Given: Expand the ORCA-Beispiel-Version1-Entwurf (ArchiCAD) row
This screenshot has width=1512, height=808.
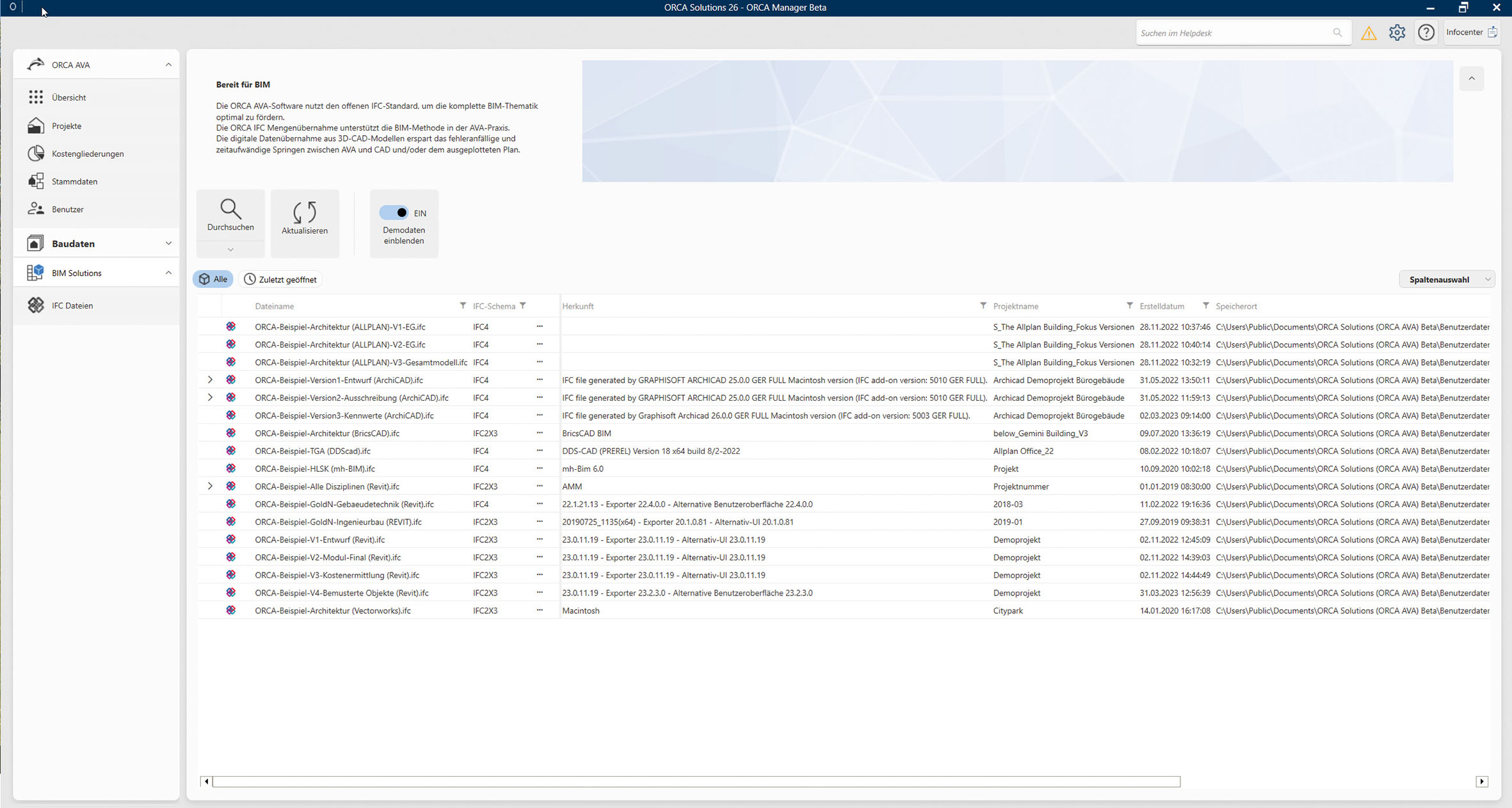Looking at the screenshot, I should click(210, 380).
